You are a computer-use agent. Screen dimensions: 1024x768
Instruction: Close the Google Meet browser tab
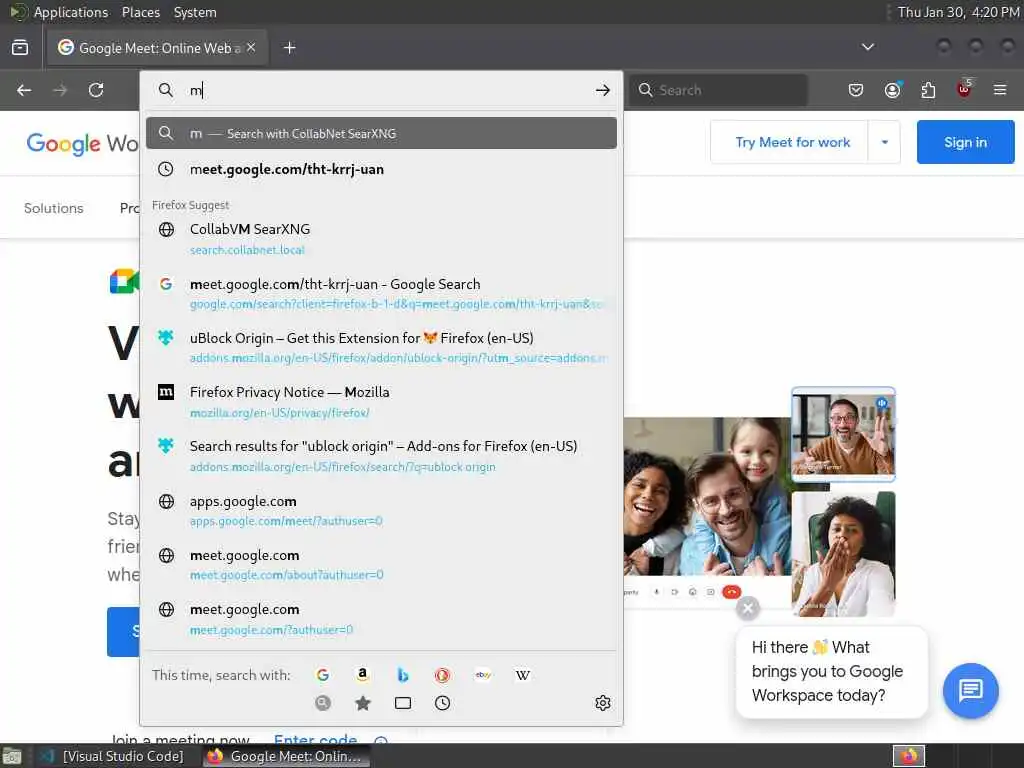pyautogui.click(x=251, y=48)
